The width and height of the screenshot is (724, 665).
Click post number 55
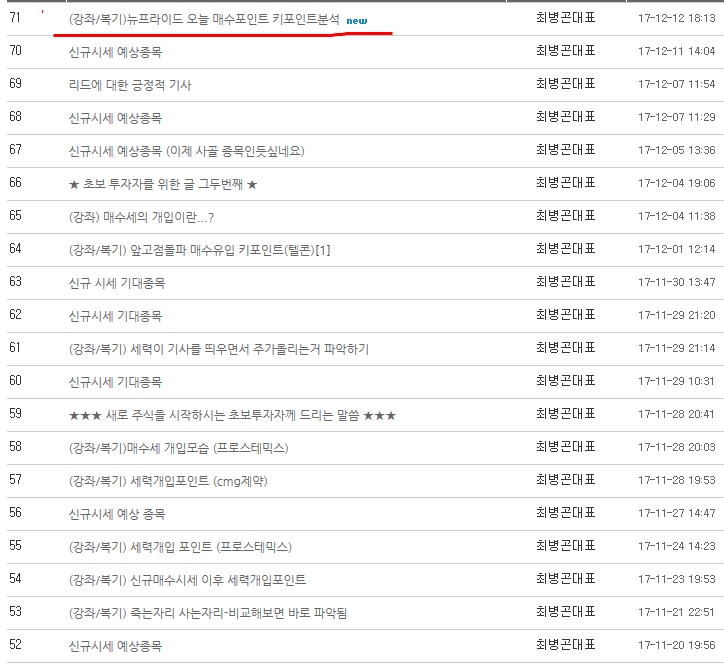point(15,545)
